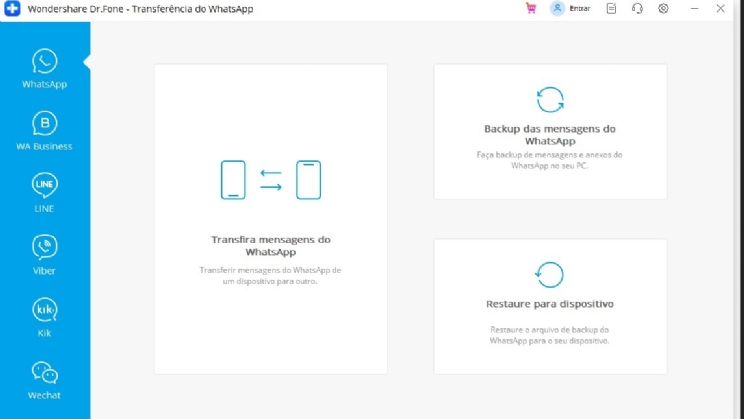Click the text 'Faça backup de mensagens e anexos do WhatsApp no seu PC.'
Viewport: 744px width, 419px height.
tap(549, 160)
